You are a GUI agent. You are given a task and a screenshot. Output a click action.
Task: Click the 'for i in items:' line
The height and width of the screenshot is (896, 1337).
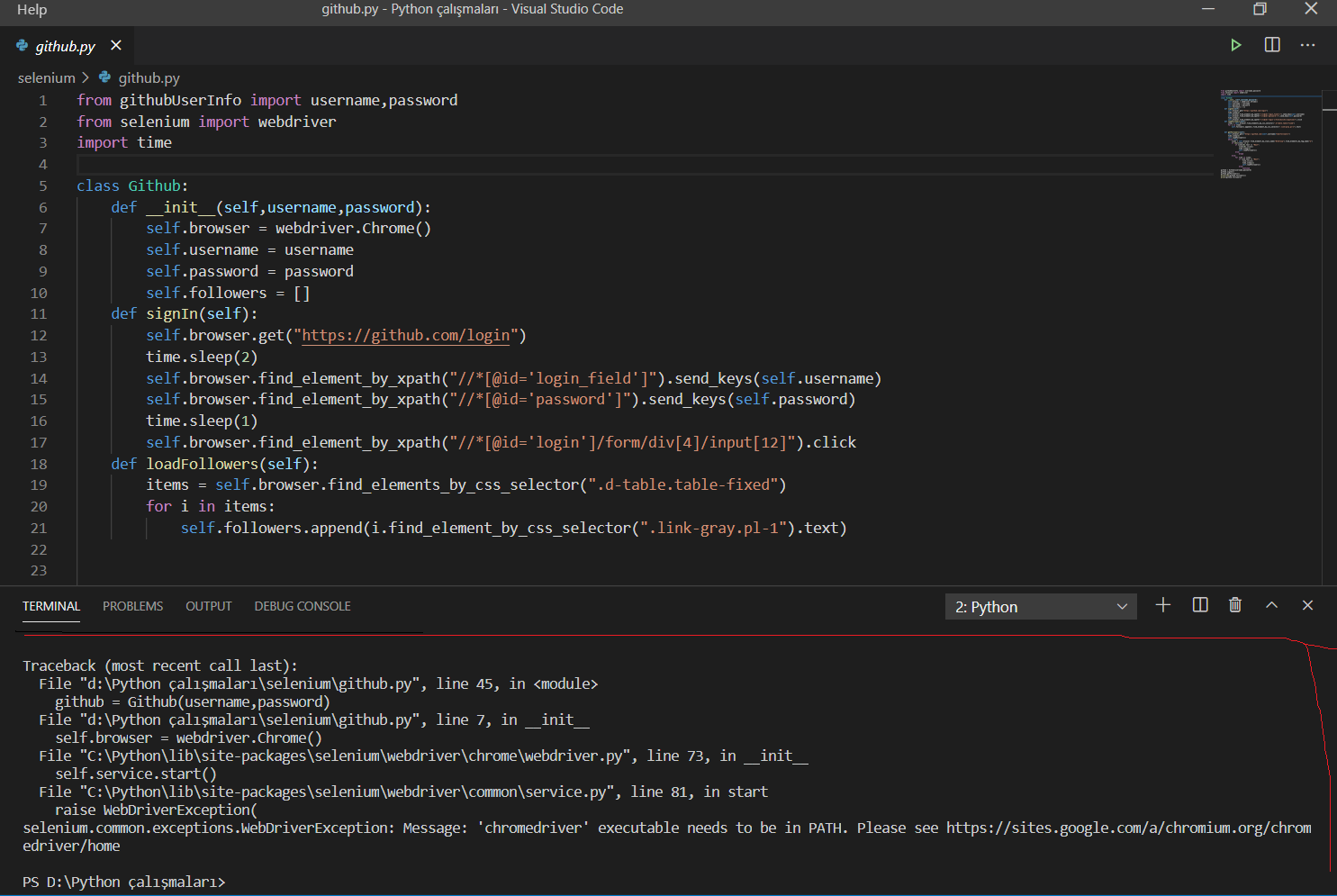coord(211,507)
